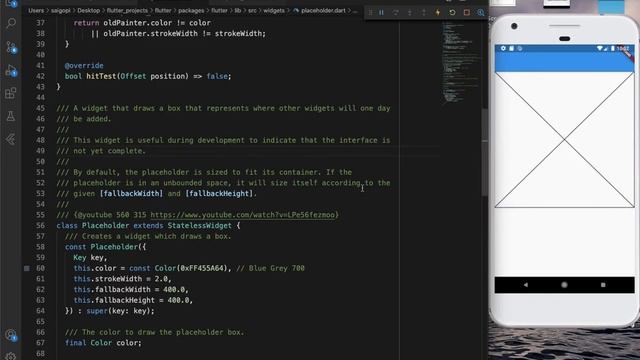Click the editor vertical scrollbar

click(x=484, y=152)
